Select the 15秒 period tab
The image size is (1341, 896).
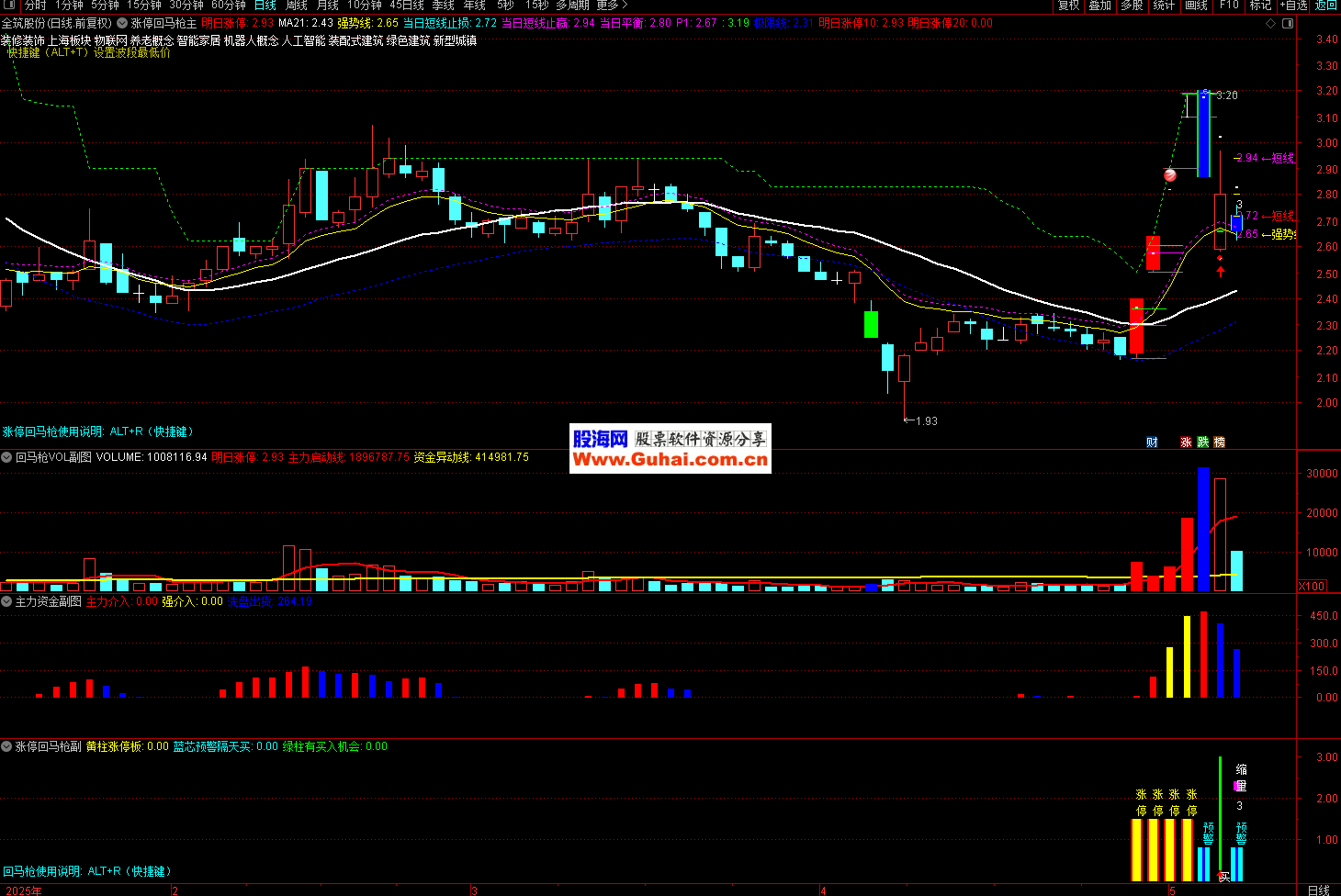pos(536,6)
